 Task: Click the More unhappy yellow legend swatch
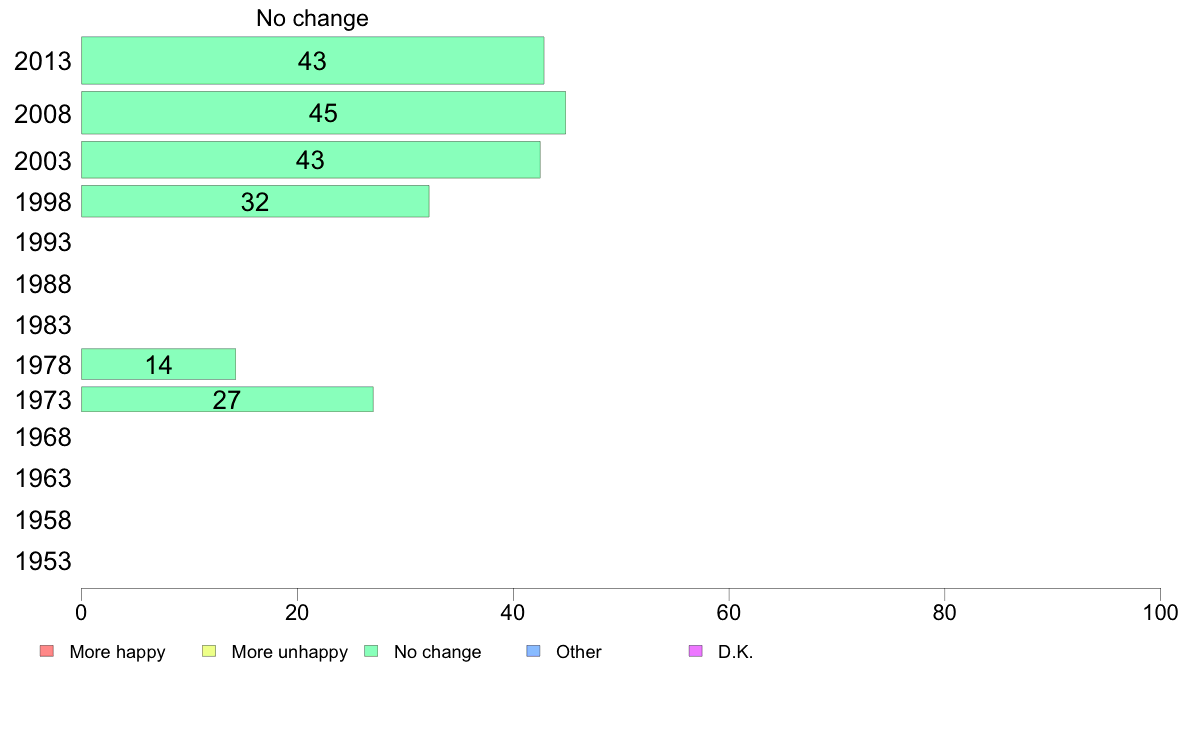[x=209, y=651]
